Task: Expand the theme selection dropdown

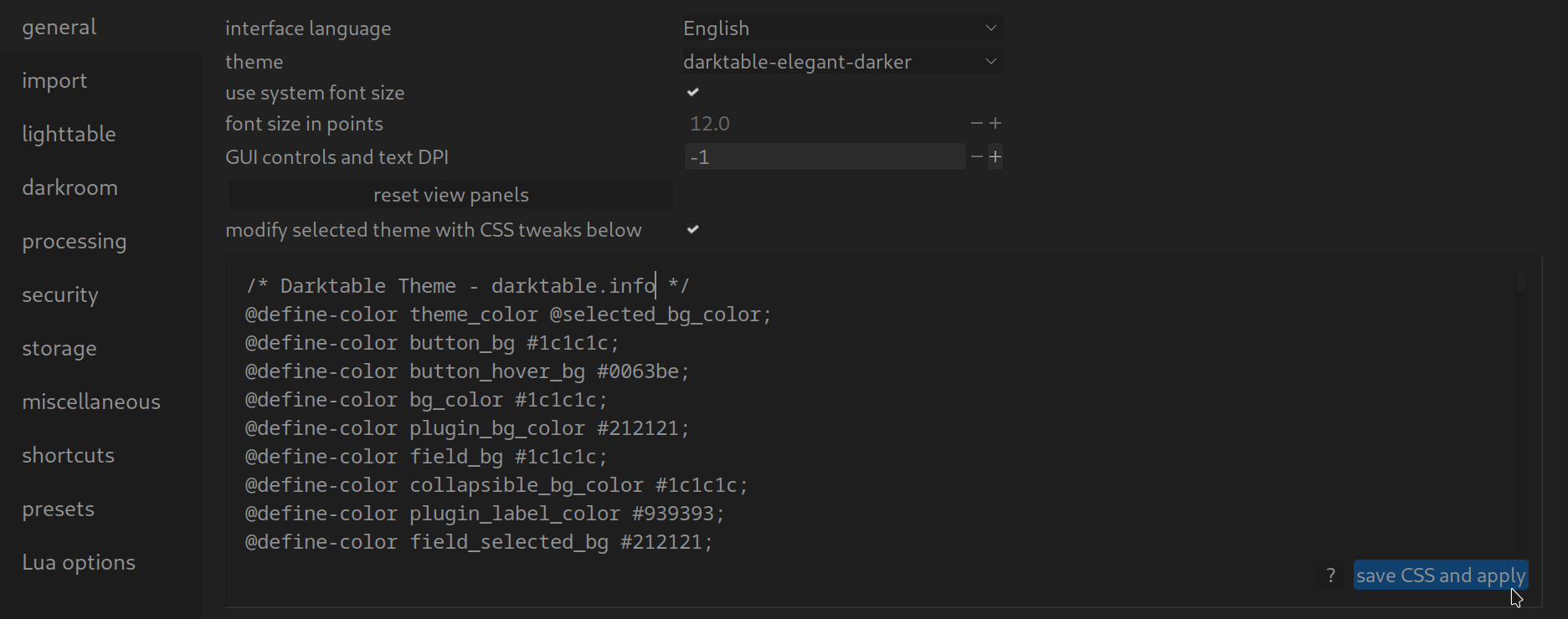Action: [841, 62]
